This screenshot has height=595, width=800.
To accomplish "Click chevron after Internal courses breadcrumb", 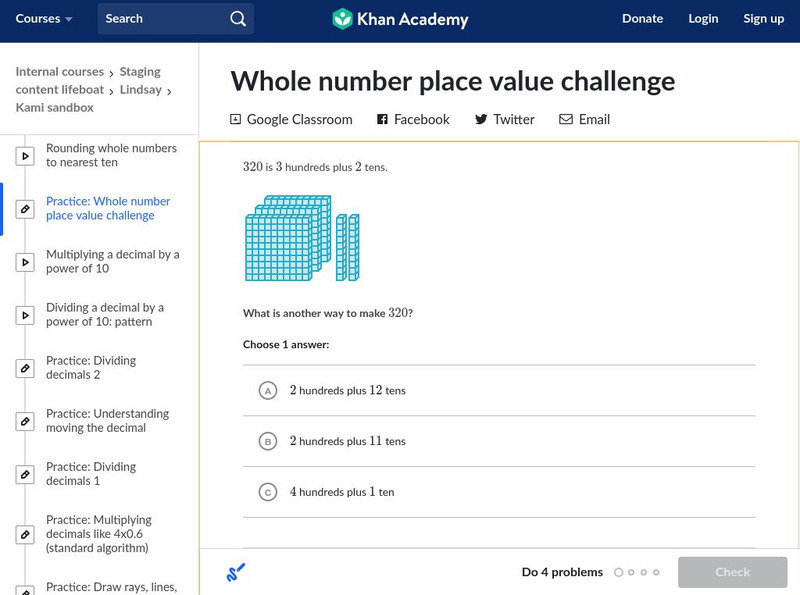I will click(111, 74).
